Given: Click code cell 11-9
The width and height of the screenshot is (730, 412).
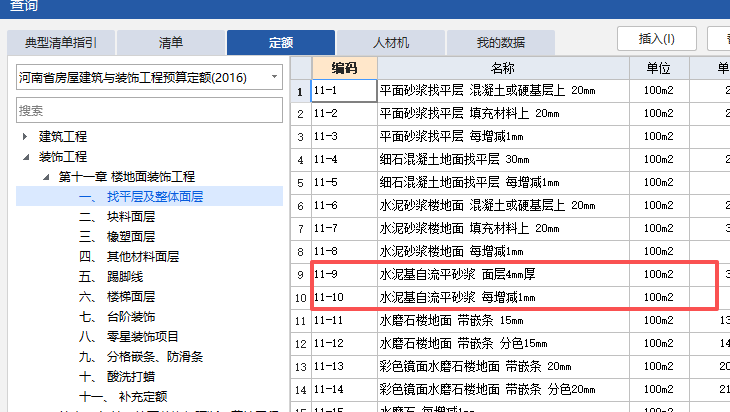Looking at the screenshot, I should (x=344, y=275).
